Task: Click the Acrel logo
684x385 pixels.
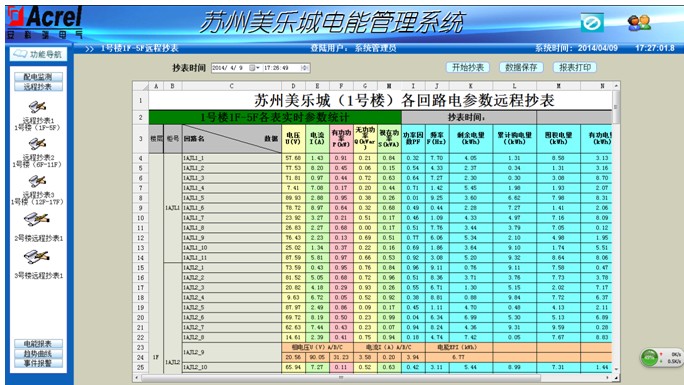Action: pyautogui.click(x=44, y=22)
